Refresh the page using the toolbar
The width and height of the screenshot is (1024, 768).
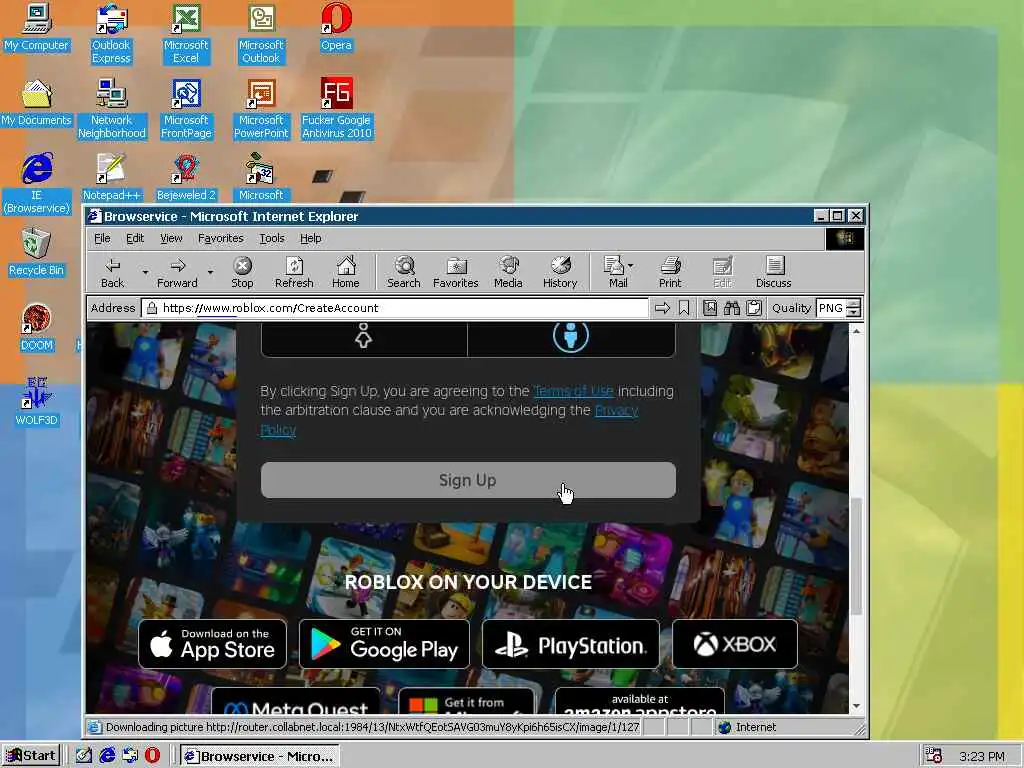[294, 272]
